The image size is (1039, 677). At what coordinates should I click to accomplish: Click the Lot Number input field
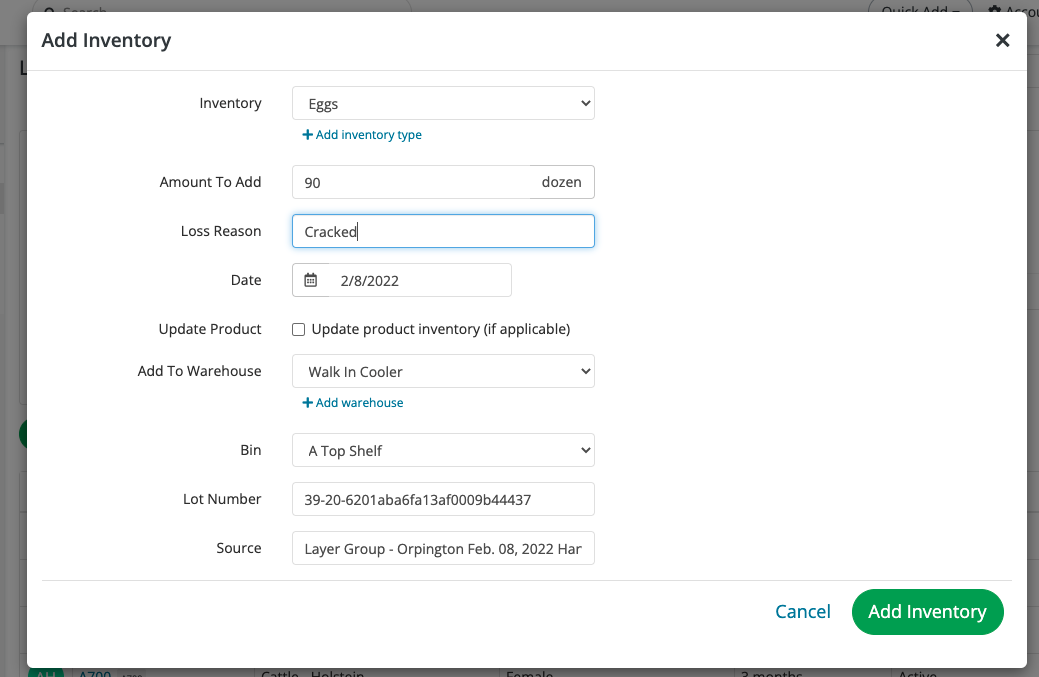point(443,499)
